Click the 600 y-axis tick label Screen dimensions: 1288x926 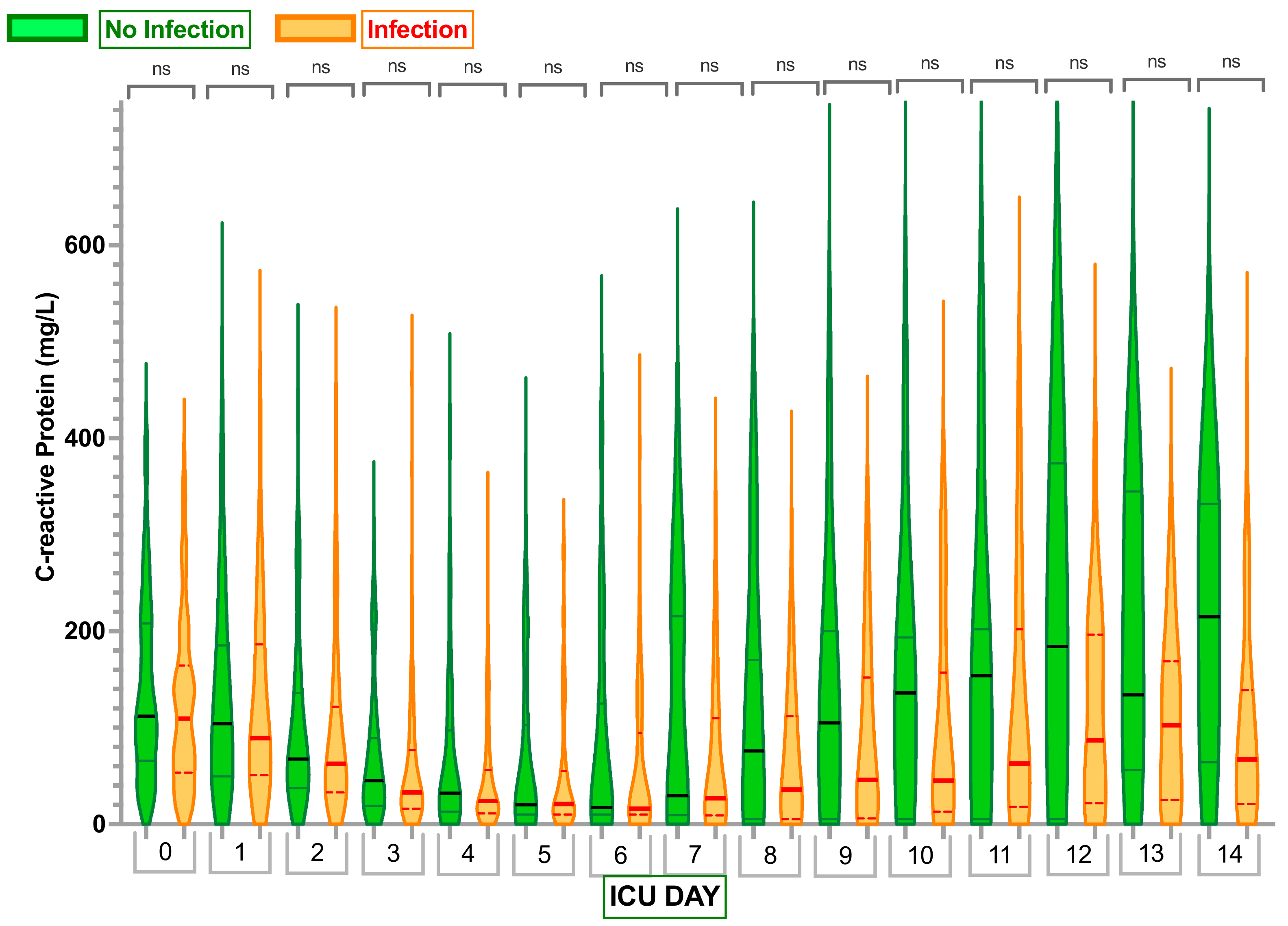click(x=85, y=245)
